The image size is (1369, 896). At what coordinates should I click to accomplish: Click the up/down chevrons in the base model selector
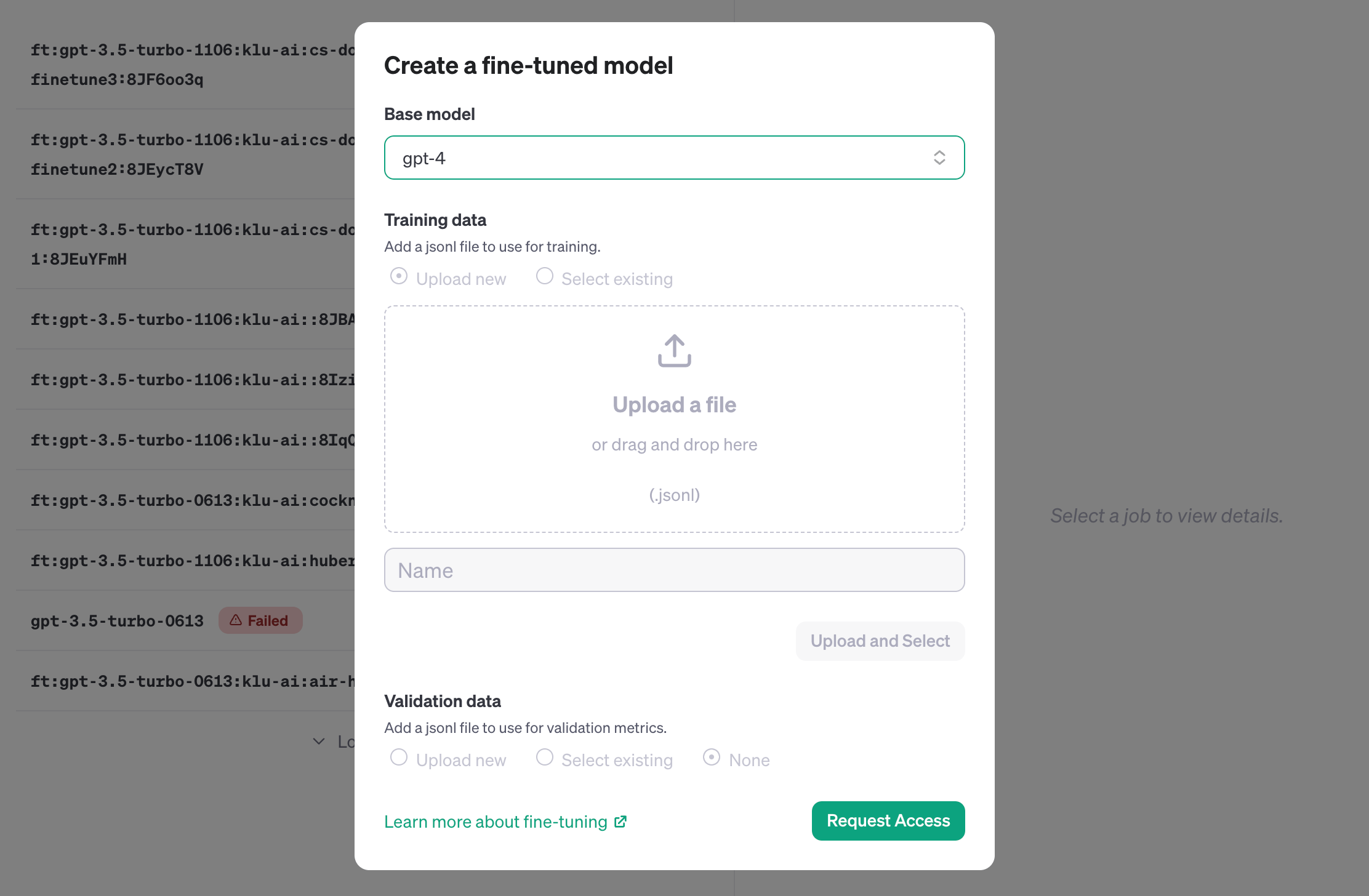coord(940,158)
